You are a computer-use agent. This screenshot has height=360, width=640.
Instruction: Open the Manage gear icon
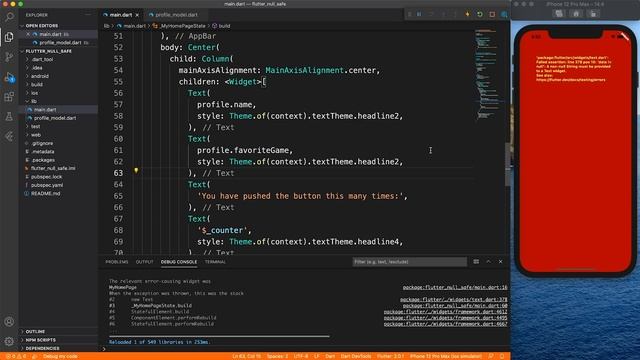pos(9,341)
